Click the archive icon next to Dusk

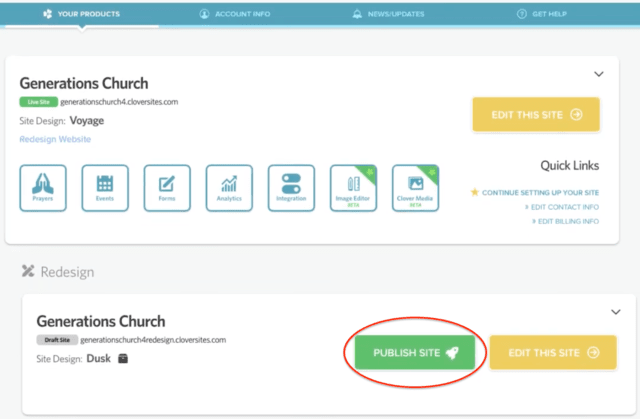[x=123, y=358]
